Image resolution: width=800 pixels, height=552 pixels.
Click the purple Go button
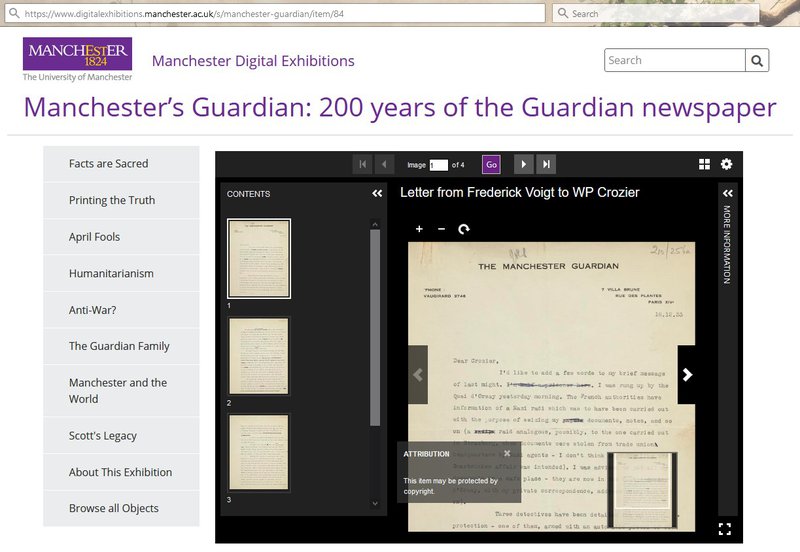pyautogui.click(x=491, y=164)
